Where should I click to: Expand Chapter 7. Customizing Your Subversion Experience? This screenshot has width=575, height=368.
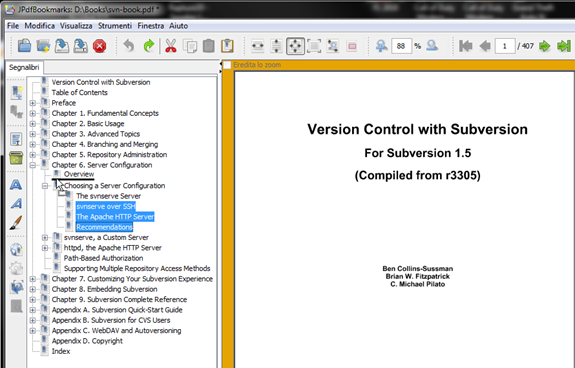pos(33,279)
